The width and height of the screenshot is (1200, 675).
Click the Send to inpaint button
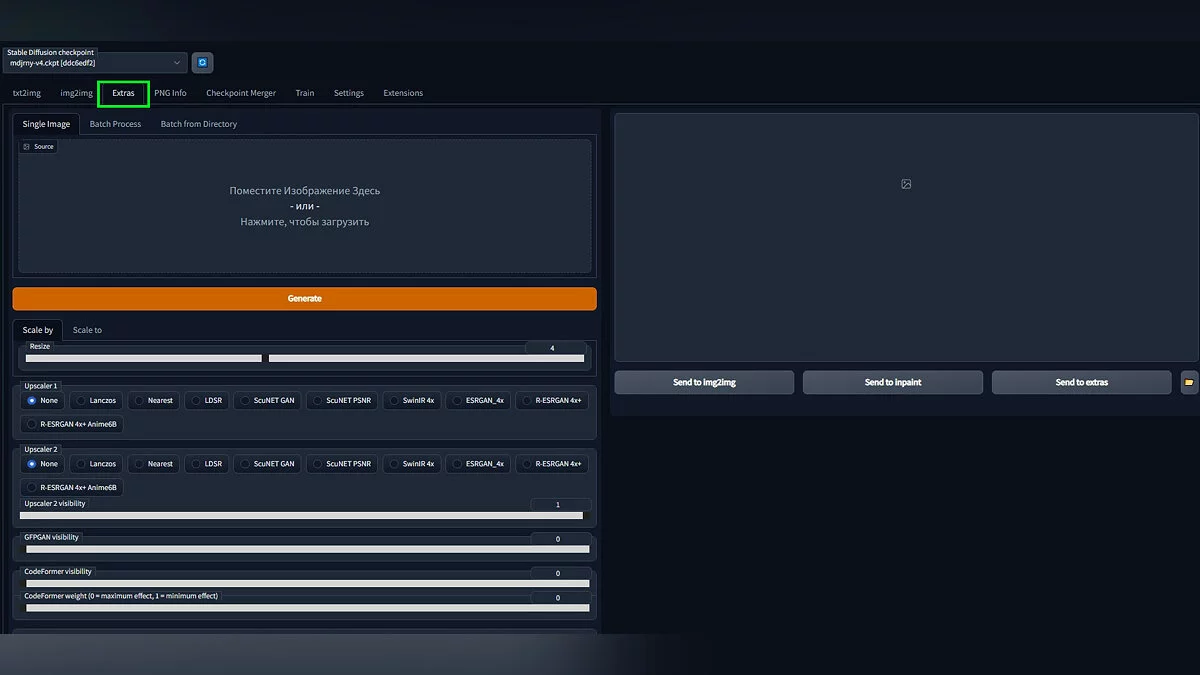coord(893,382)
